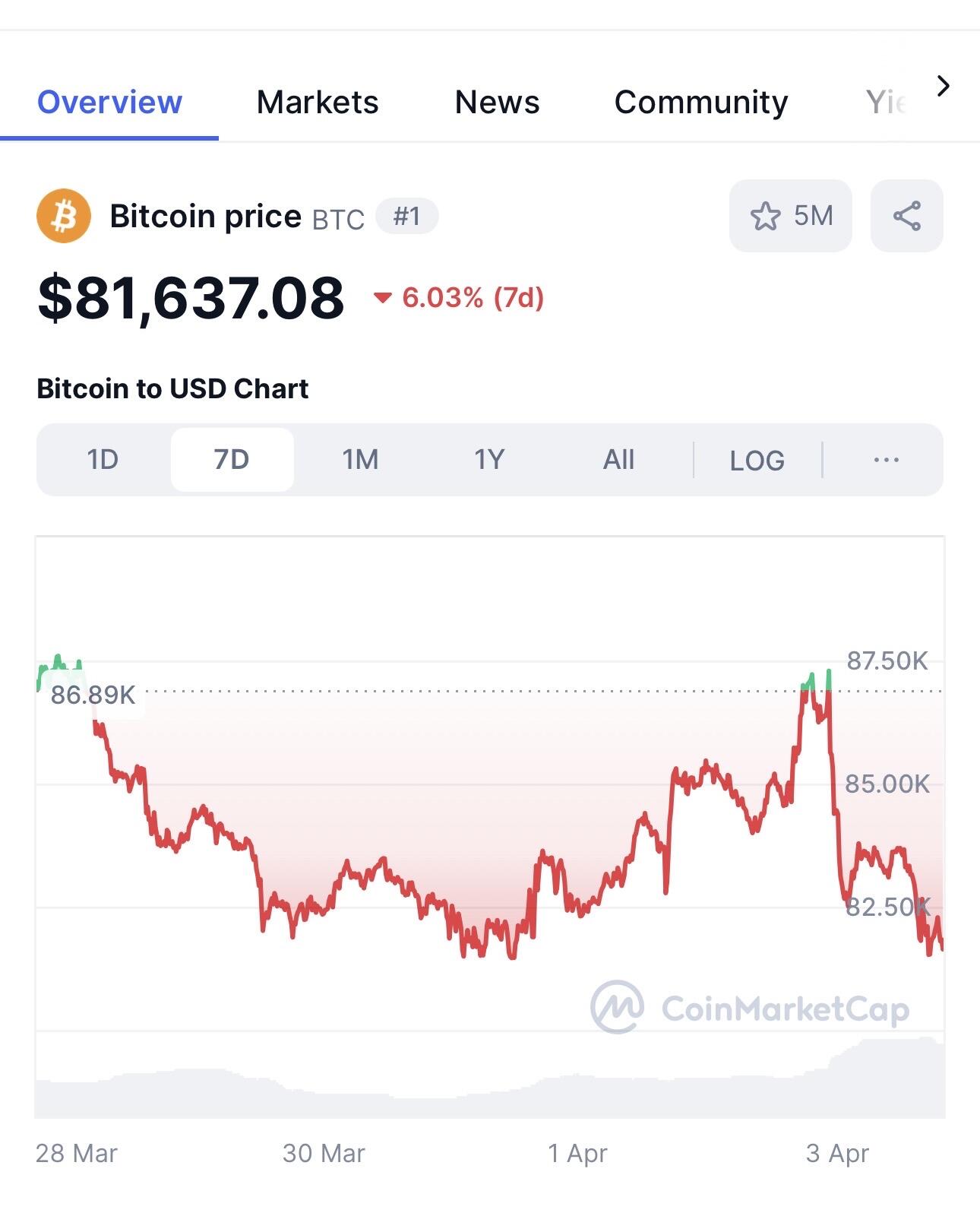Switch chart range to 1Y

point(489,460)
